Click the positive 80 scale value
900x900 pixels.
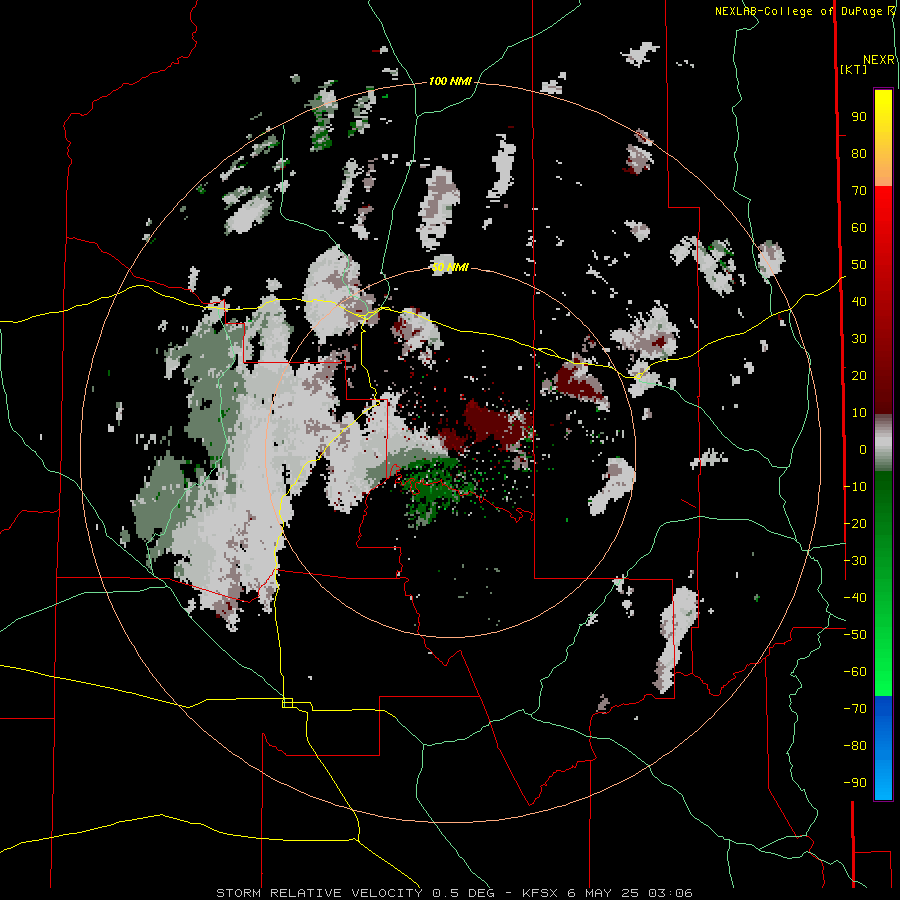pos(859,154)
